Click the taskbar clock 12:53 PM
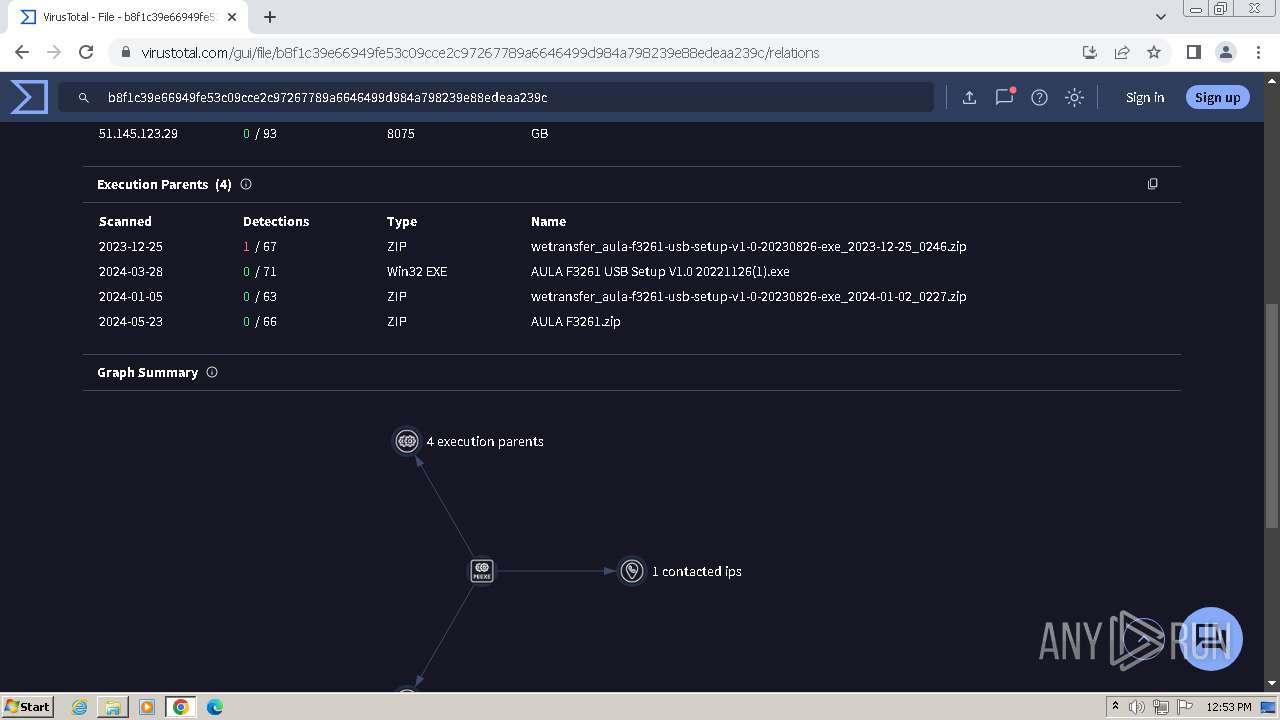The image size is (1280, 720). coord(1228,707)
